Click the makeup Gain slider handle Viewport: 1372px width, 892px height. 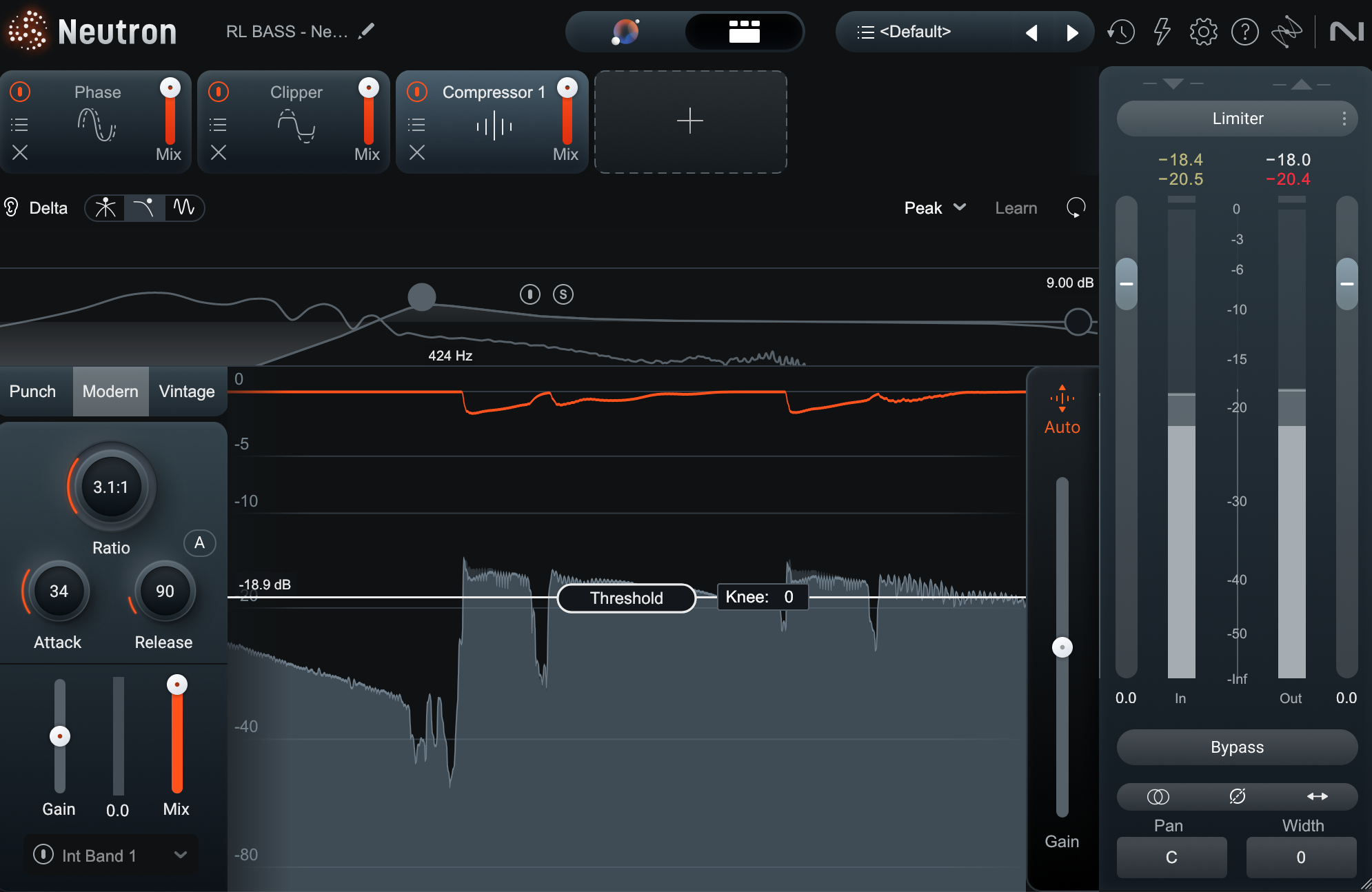point(60,736)
